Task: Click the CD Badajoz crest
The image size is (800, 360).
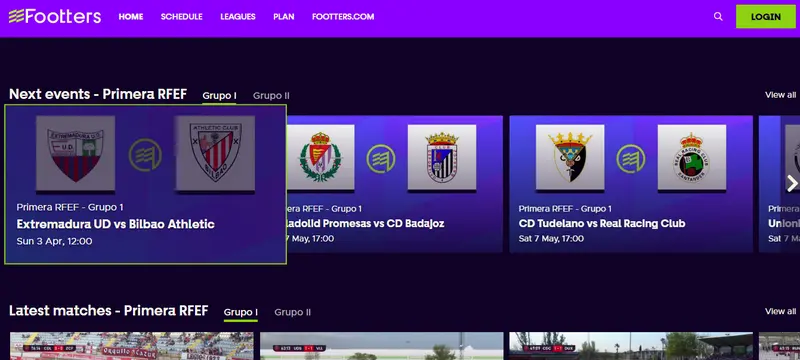Action: [442, 158]
